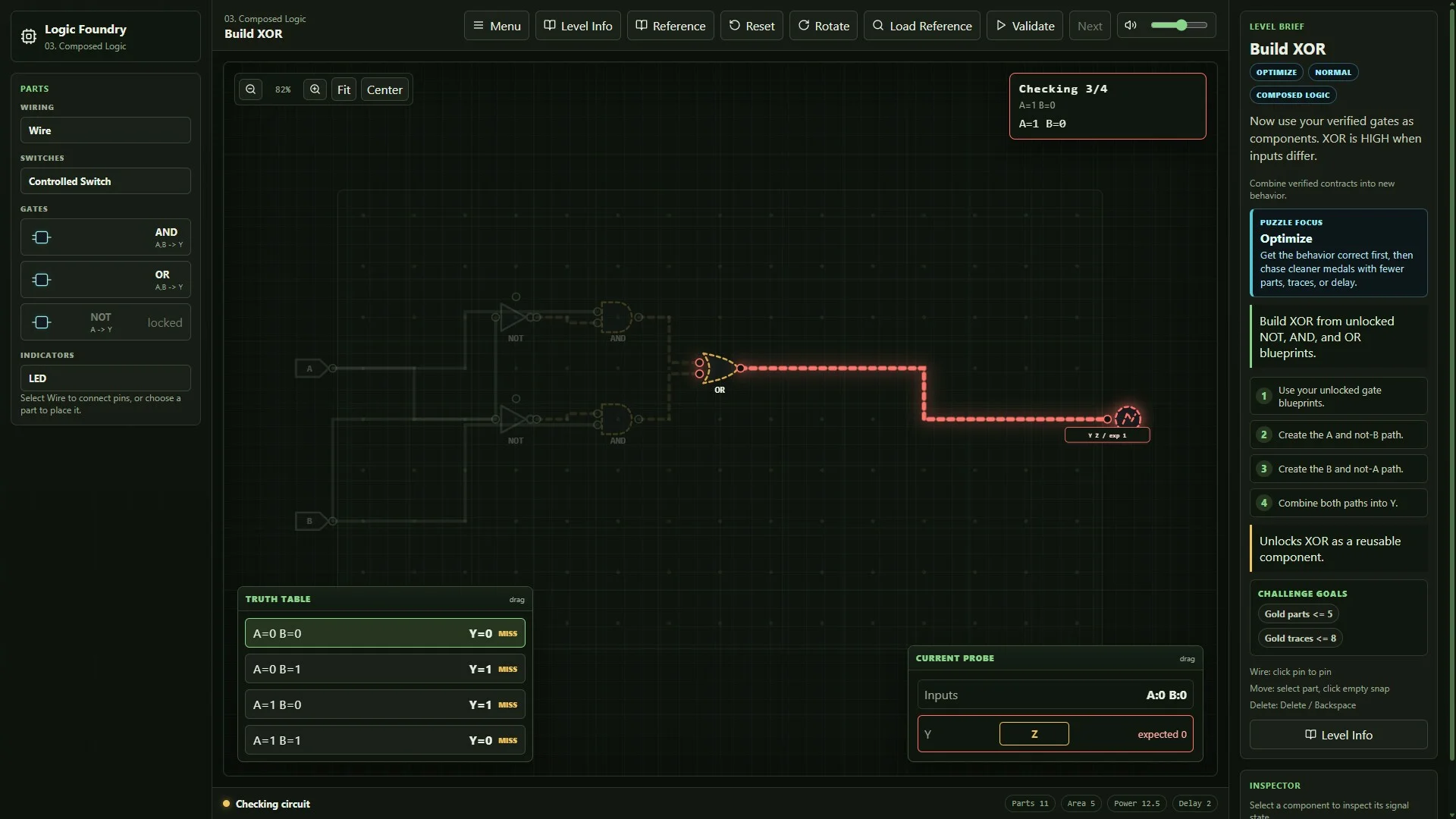Click the OPTIMIZE tag
Viewport: 1456px width, 819px height.
pyautogui.click(x=1276, y=73)
